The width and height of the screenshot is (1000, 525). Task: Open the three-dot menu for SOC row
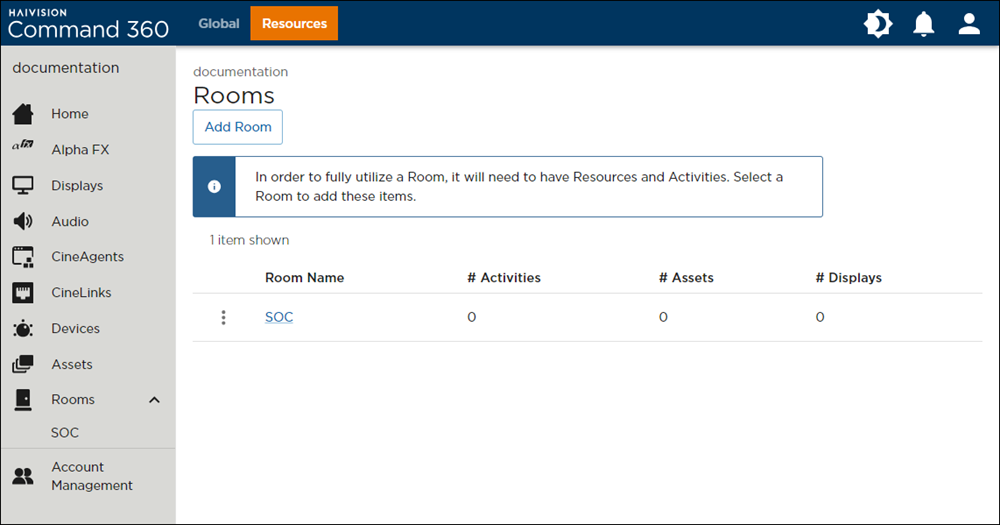pos(223,318)
